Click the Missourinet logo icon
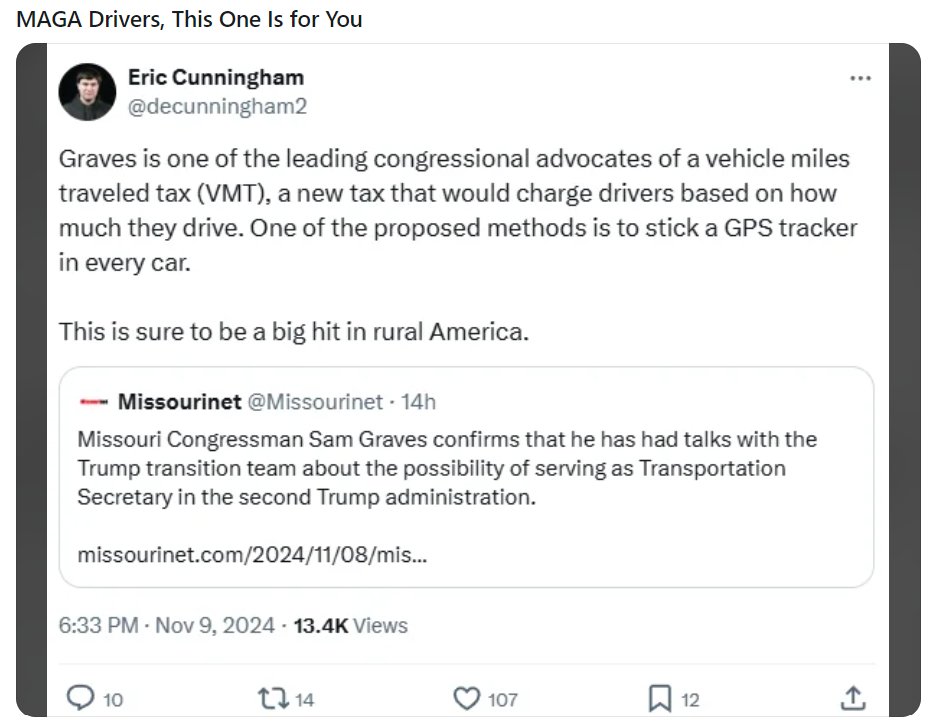 coord(93,402)
